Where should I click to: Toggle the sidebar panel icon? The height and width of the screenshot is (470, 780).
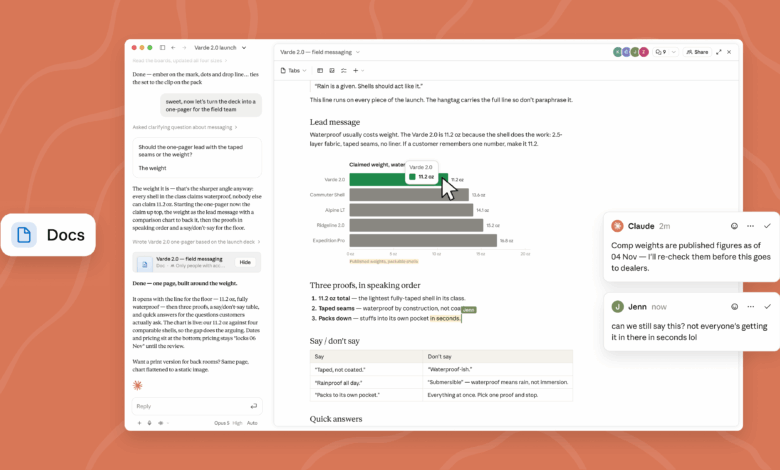(x=162, y=48)
